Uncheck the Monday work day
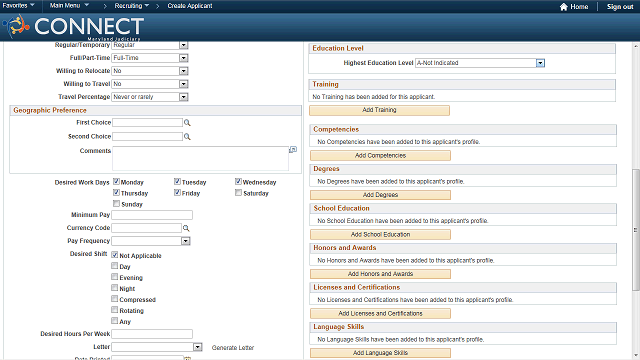 [x=116, y=182]
